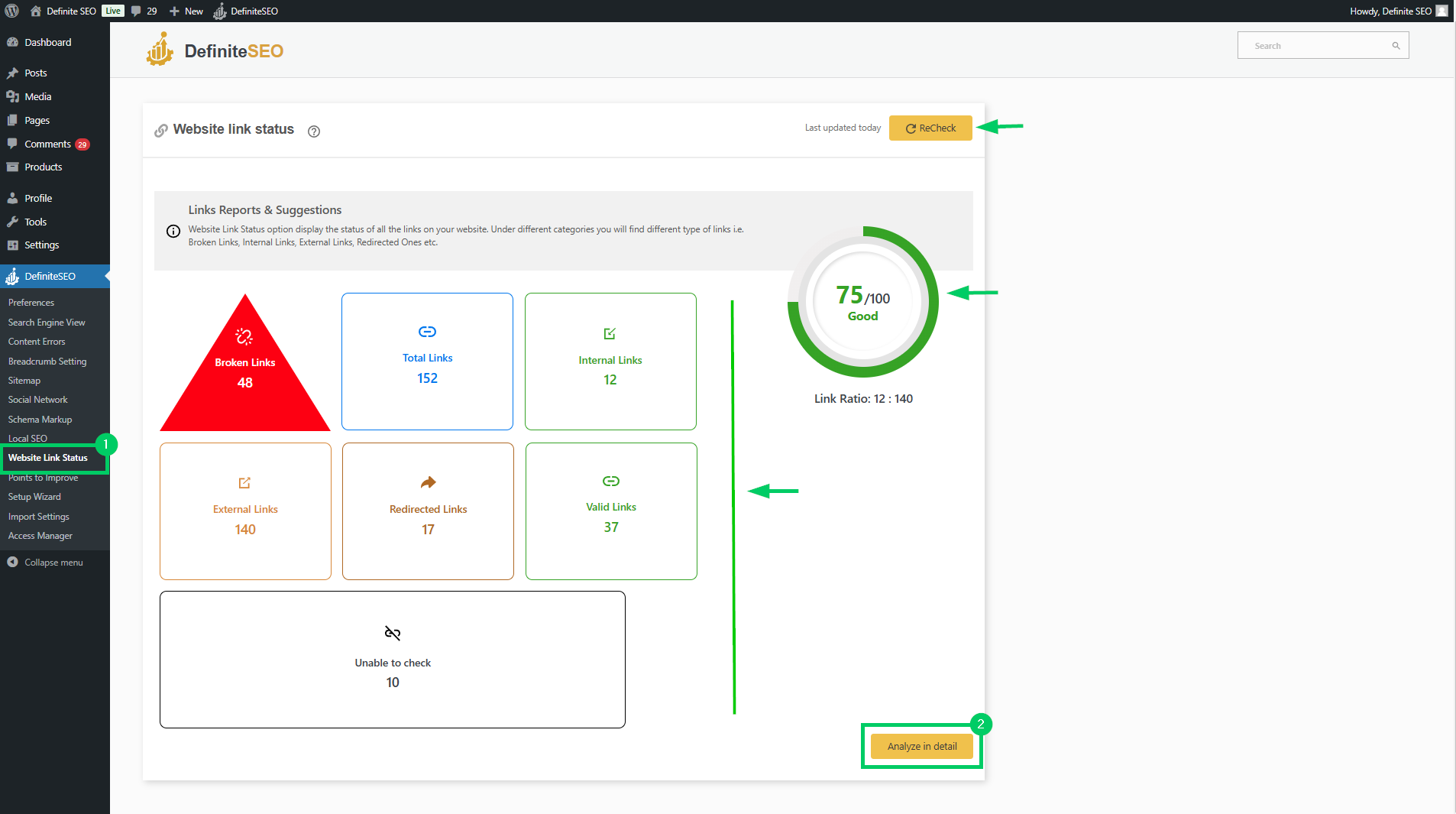Click the 'Link Ratio: 12 : 140' text

tap(863, 399)
